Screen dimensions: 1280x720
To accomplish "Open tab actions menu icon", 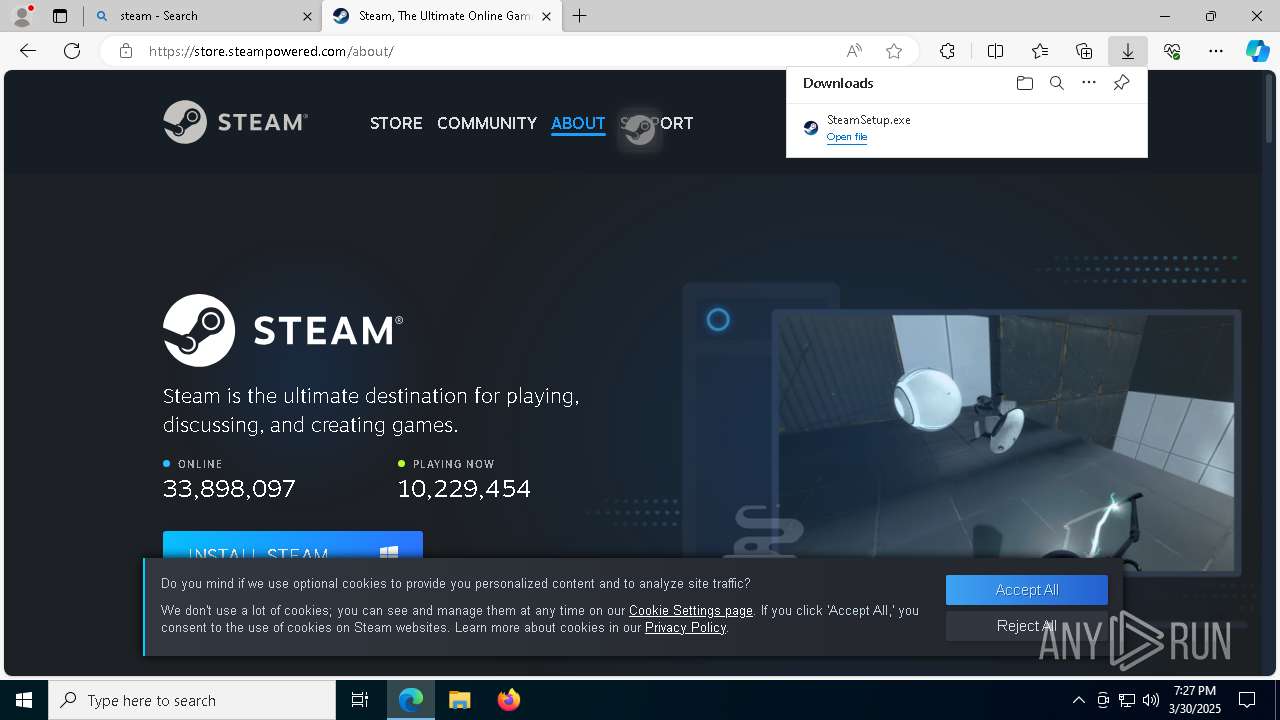I will 60,16.
